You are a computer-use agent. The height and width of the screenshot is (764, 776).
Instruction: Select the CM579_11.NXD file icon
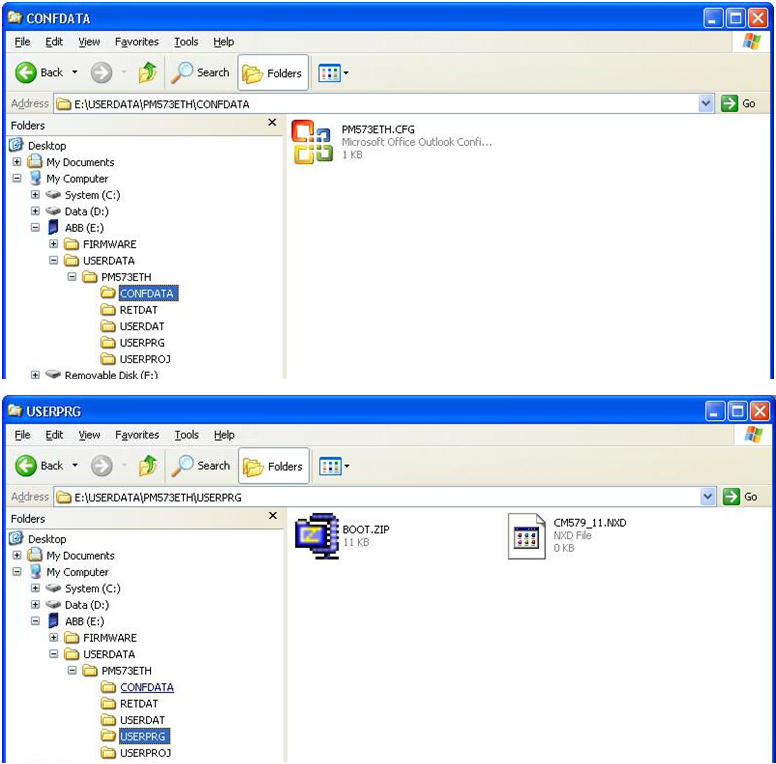[526, 535]
